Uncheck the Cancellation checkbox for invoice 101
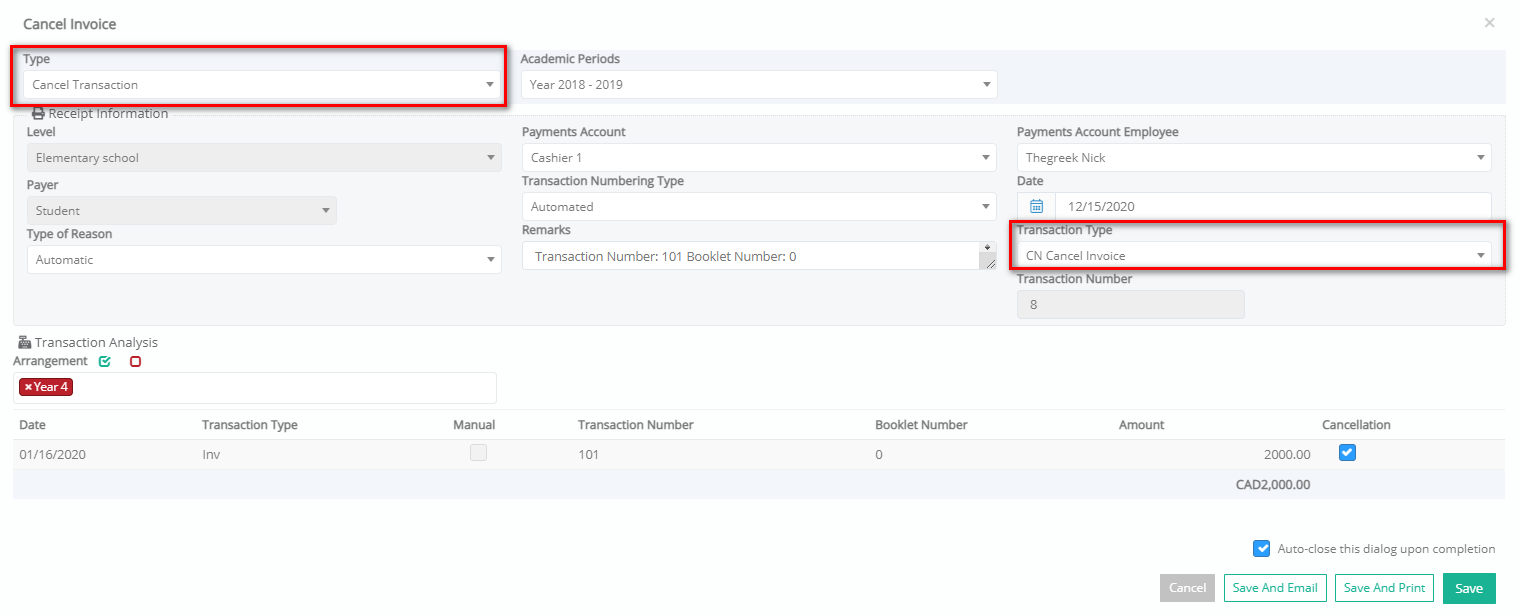Image resolution: width=1520 pixels, height=616 pixels. [1347, 453]
